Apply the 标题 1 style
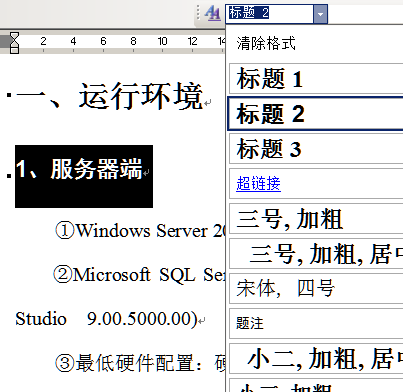This screenshot has width=403, height=392. tap(316, 79)
